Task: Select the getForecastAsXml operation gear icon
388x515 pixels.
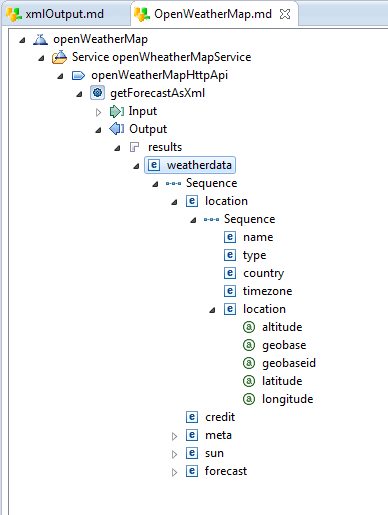Action: pyautogui.click(x=97, y=93)
